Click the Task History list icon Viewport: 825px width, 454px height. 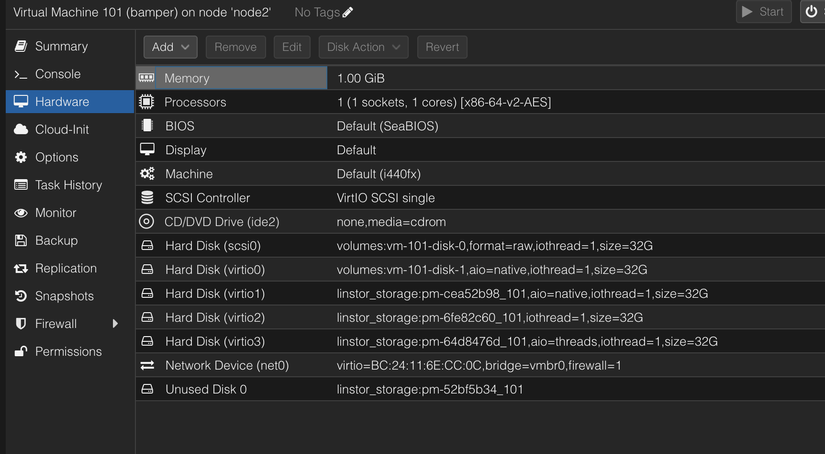coord(21,185)
